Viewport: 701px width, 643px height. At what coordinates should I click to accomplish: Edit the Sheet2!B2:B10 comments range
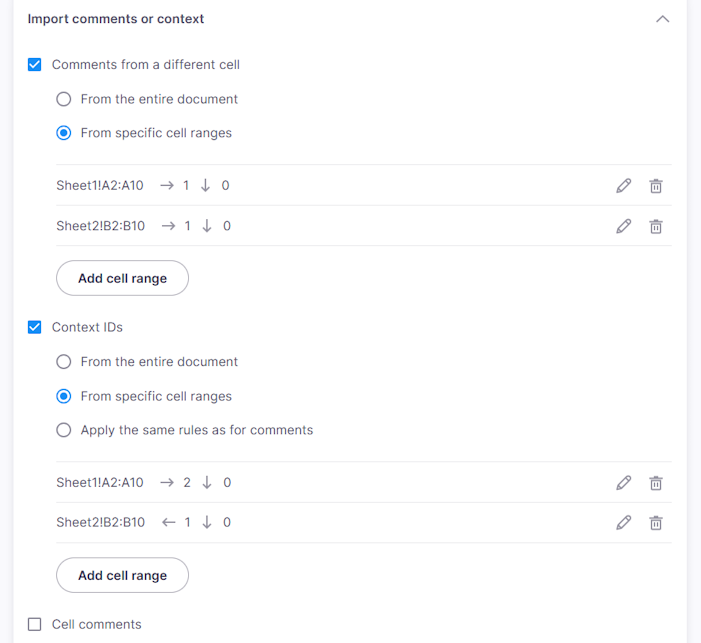(x=624, y=226)
